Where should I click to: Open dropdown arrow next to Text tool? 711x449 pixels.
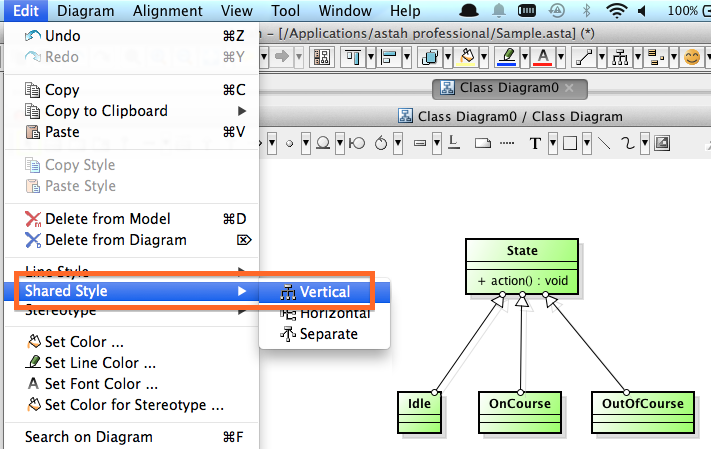tap(552, 143)
